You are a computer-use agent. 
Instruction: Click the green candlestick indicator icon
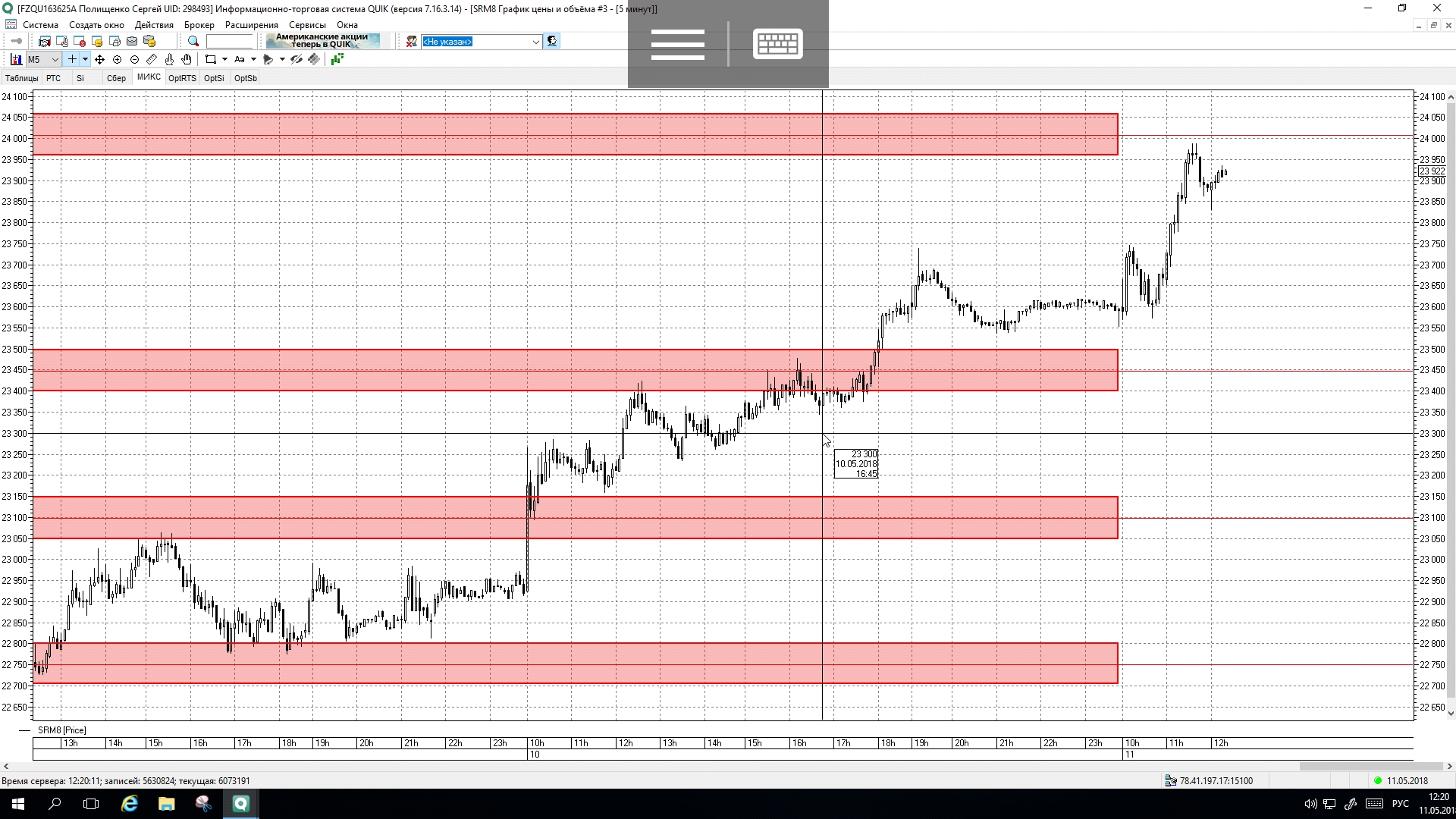point(337,59)
